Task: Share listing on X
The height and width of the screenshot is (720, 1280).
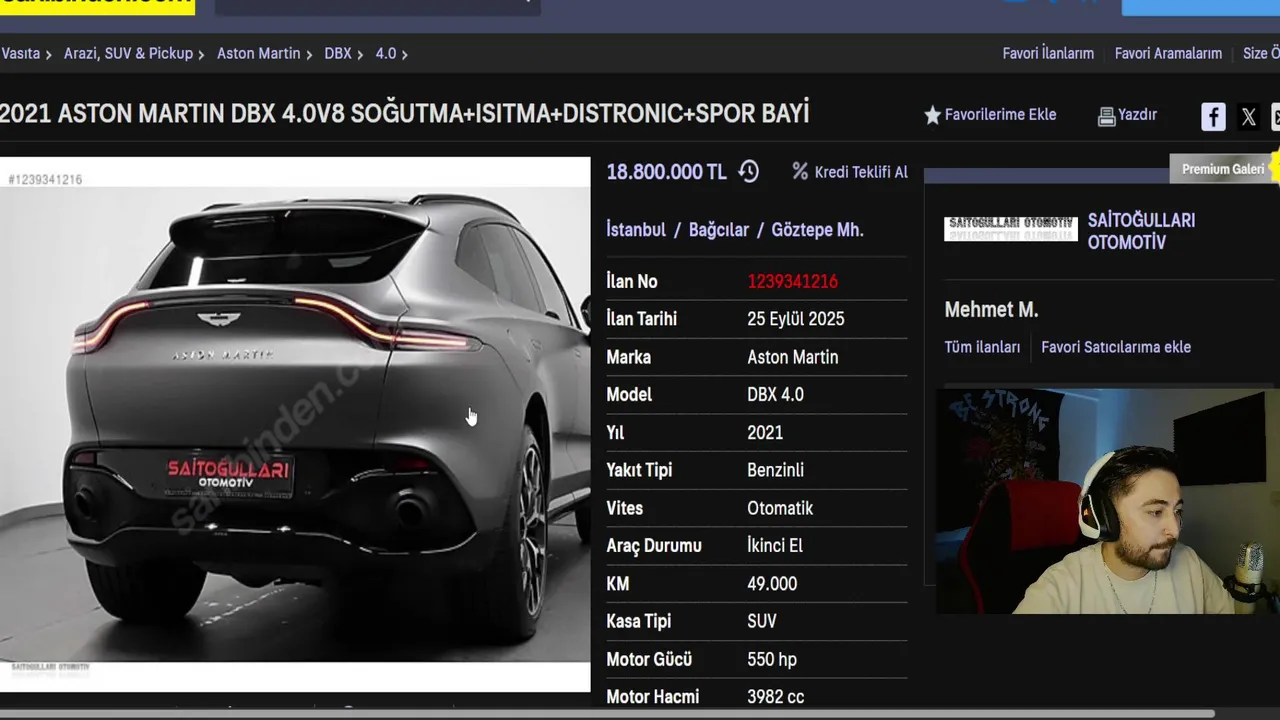Action: pyautogui.click(x=1248, y=117)
